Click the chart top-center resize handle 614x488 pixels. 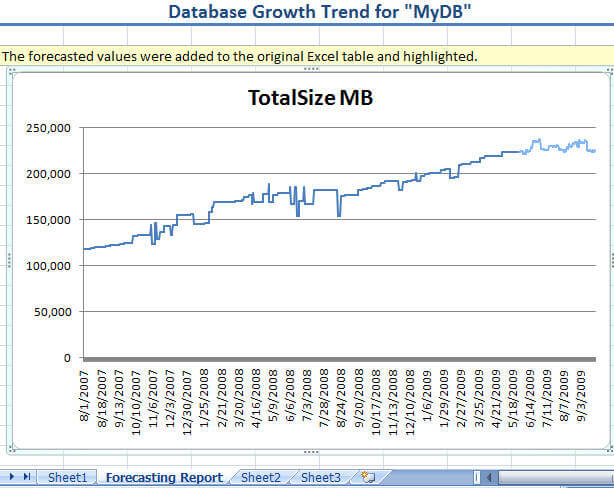(x=311, y=69)
